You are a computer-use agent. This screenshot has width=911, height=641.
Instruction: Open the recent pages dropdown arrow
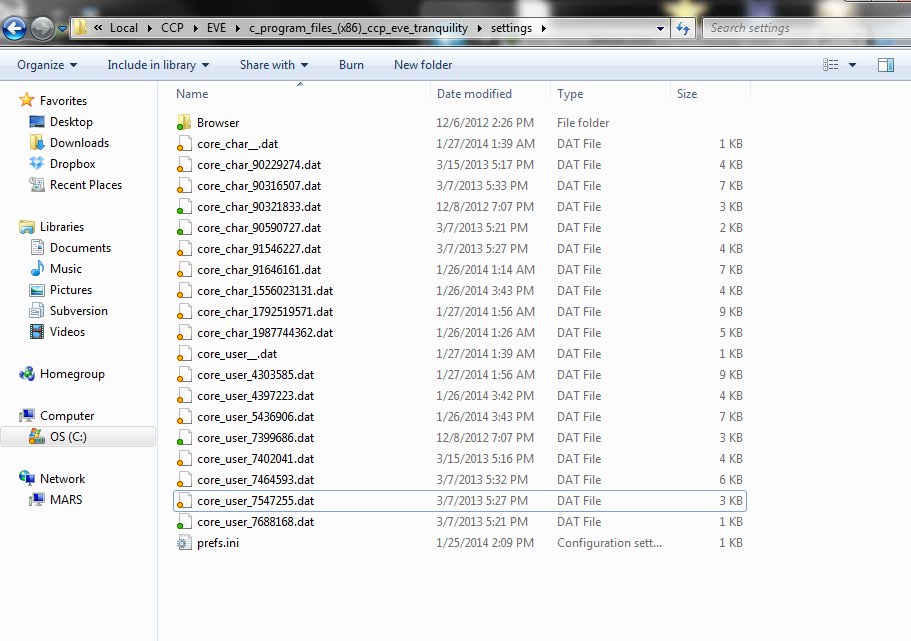[62, 28]
